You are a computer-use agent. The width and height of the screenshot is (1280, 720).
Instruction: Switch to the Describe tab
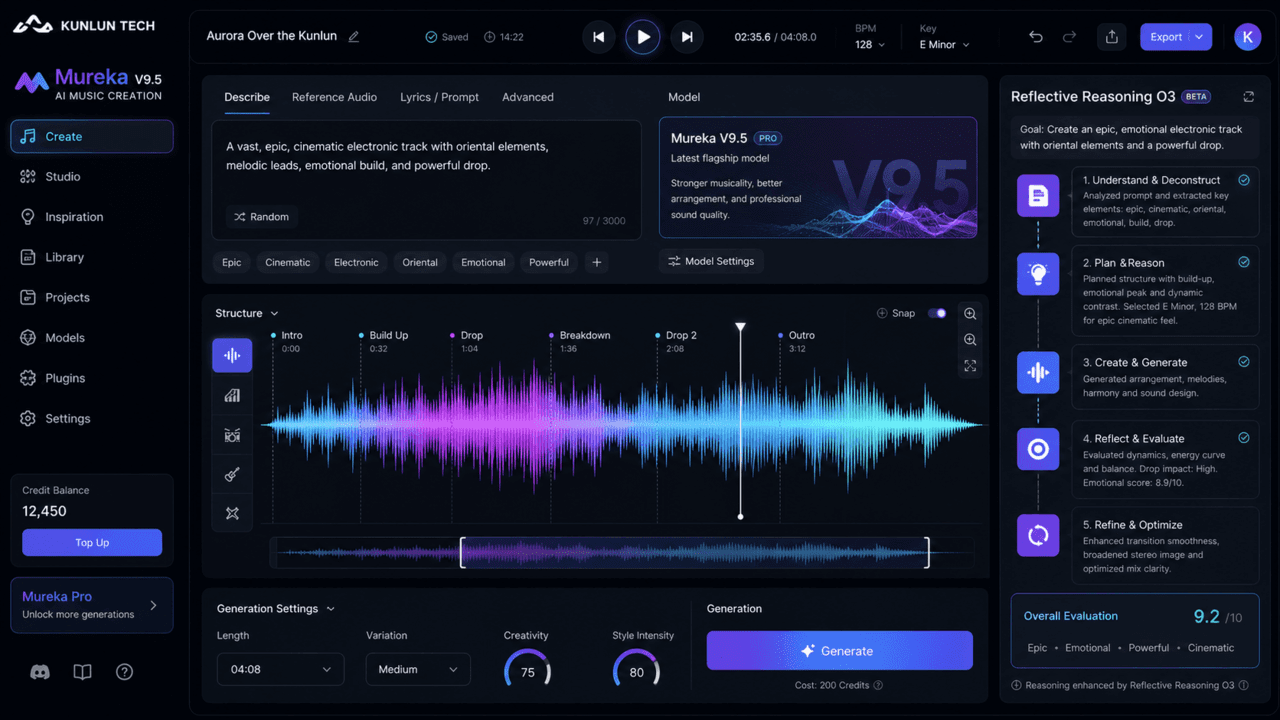click(247, 97)
